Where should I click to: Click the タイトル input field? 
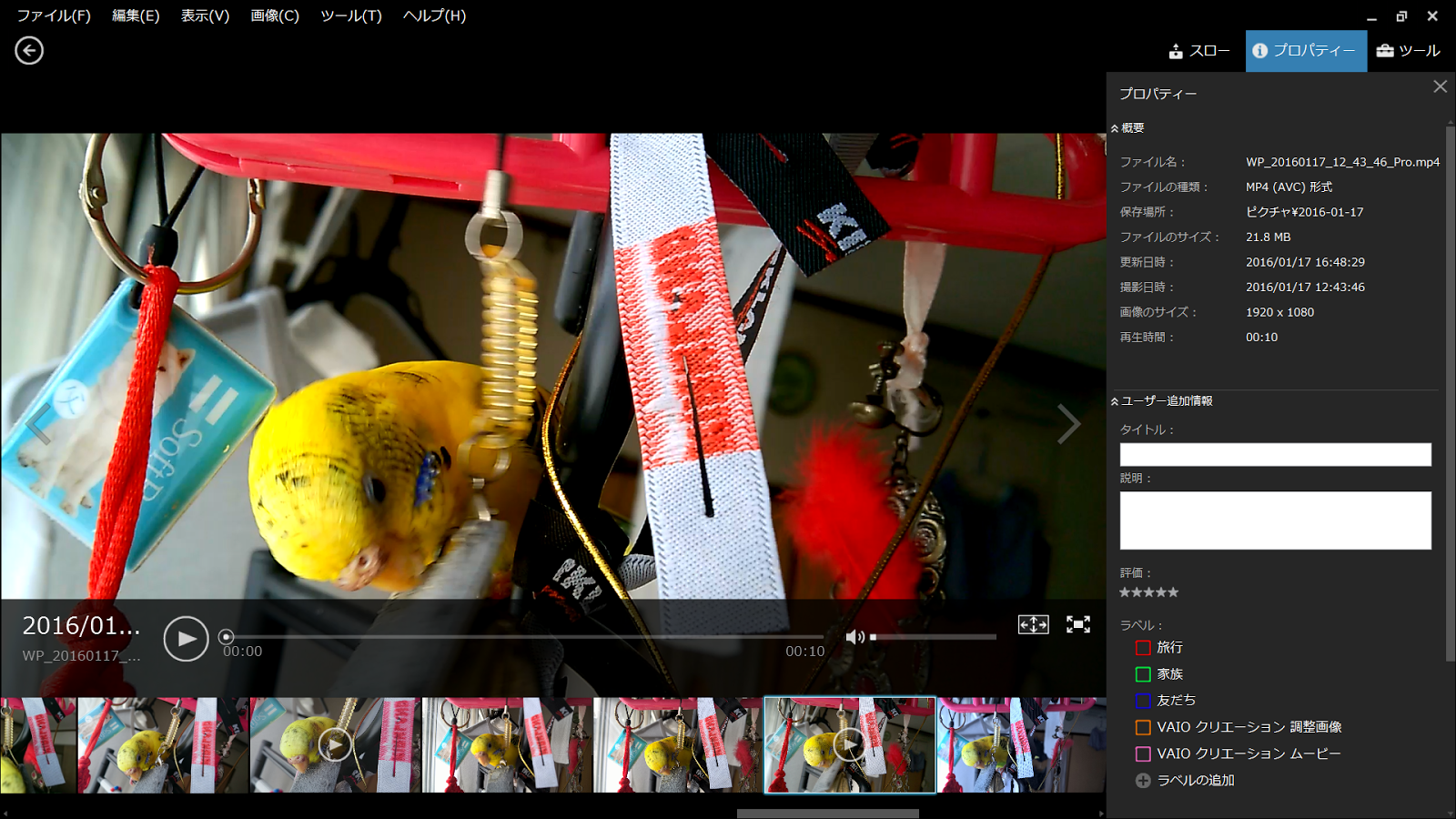(x=1275, y=454)
